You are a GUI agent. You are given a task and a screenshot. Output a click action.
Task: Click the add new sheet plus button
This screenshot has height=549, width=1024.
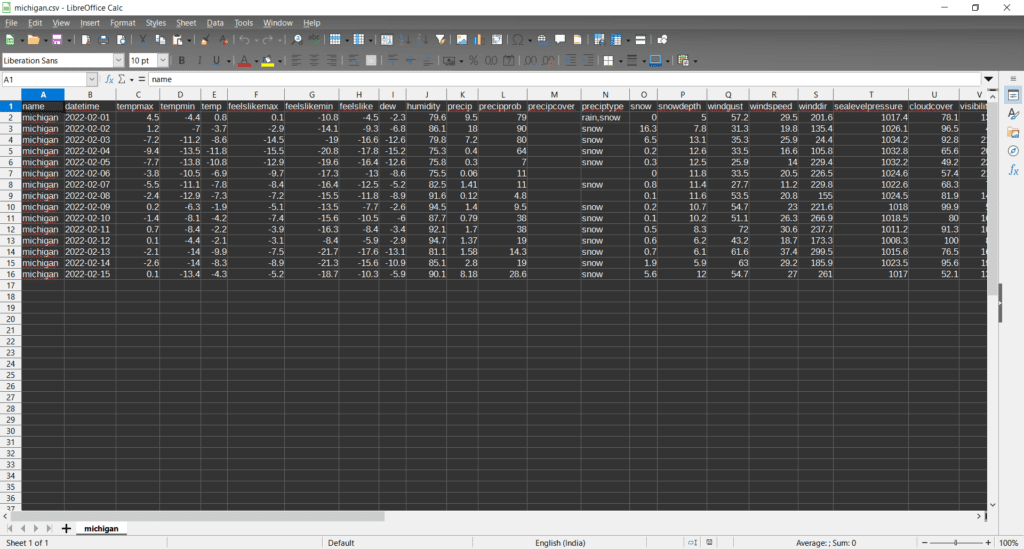[66, 528]
